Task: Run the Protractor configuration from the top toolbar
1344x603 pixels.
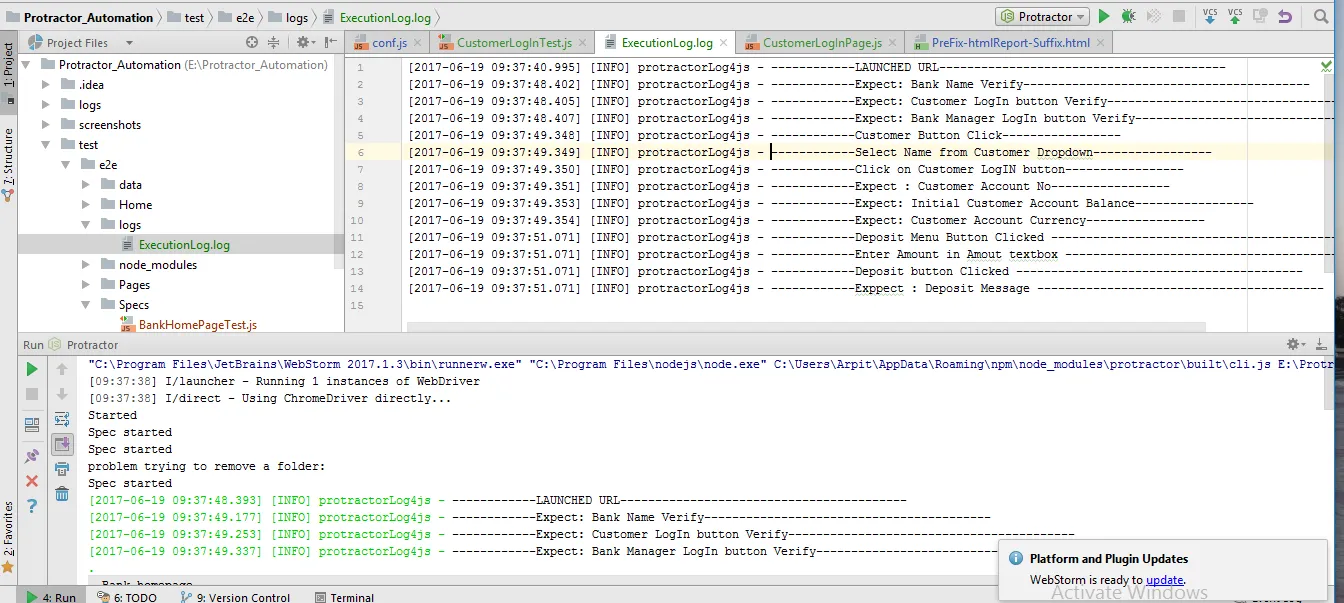Action: (x=1104, y=16)
